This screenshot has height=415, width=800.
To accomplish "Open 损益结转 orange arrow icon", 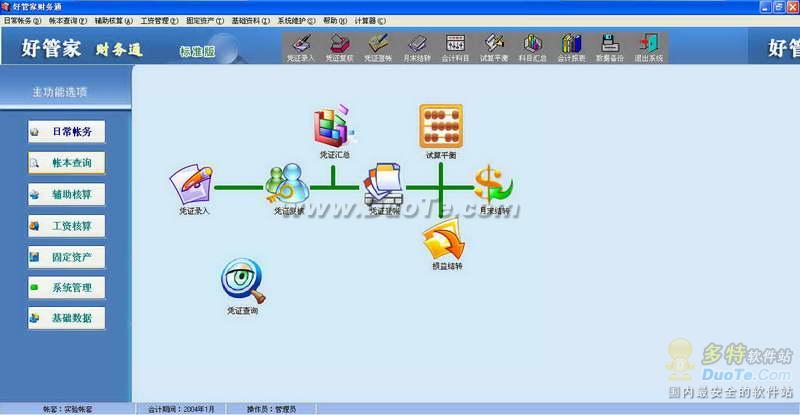I will [445, 244].
